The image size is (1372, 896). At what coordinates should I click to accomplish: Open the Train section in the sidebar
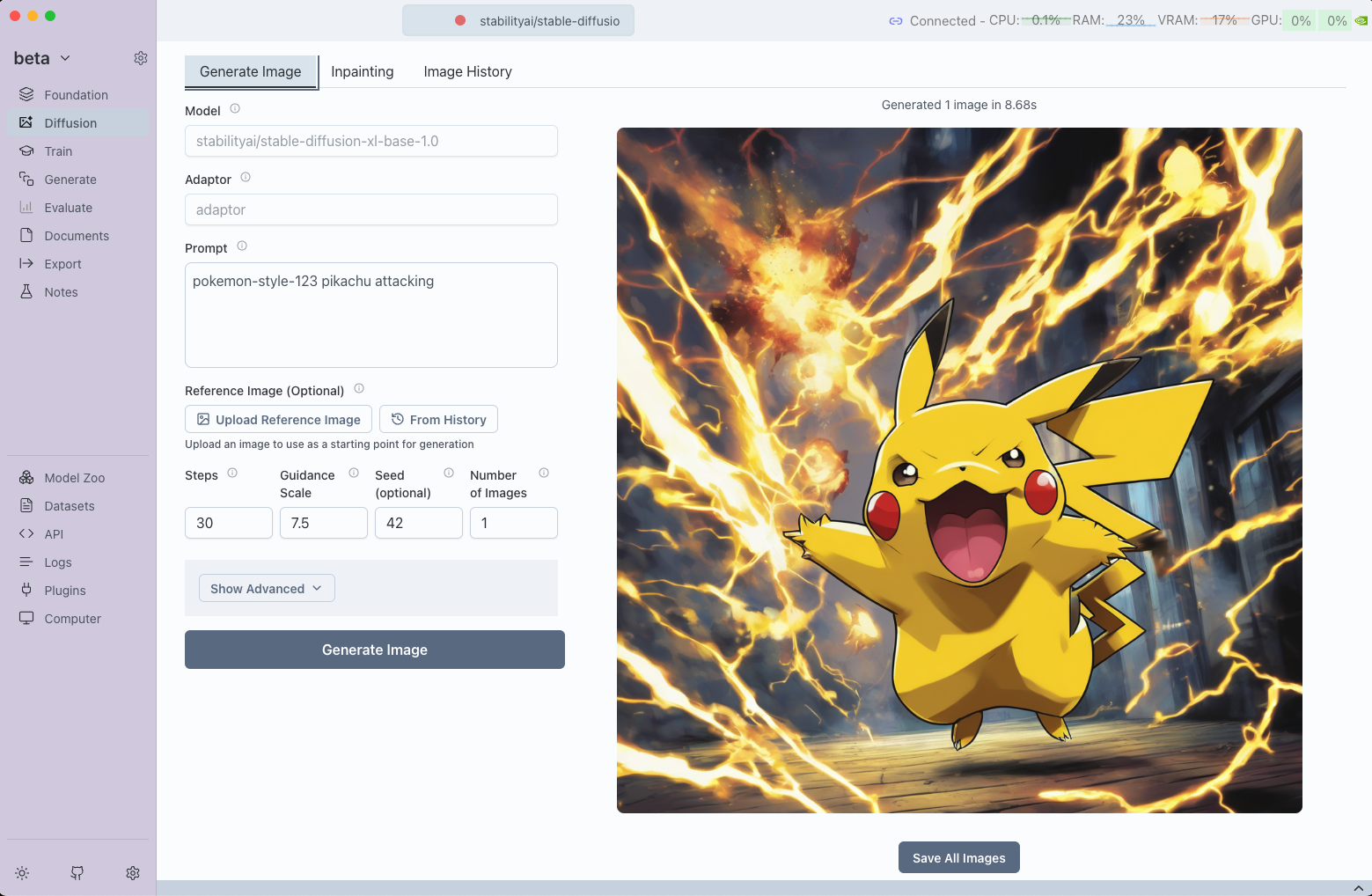coord(58,151)
